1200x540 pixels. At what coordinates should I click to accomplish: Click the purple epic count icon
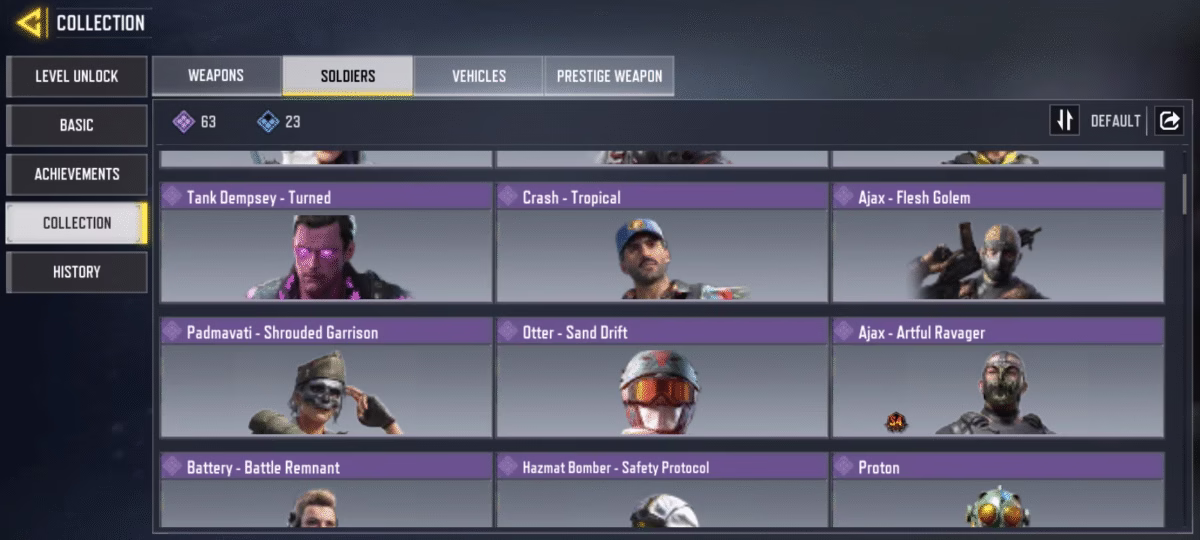(x=183, y=122)
